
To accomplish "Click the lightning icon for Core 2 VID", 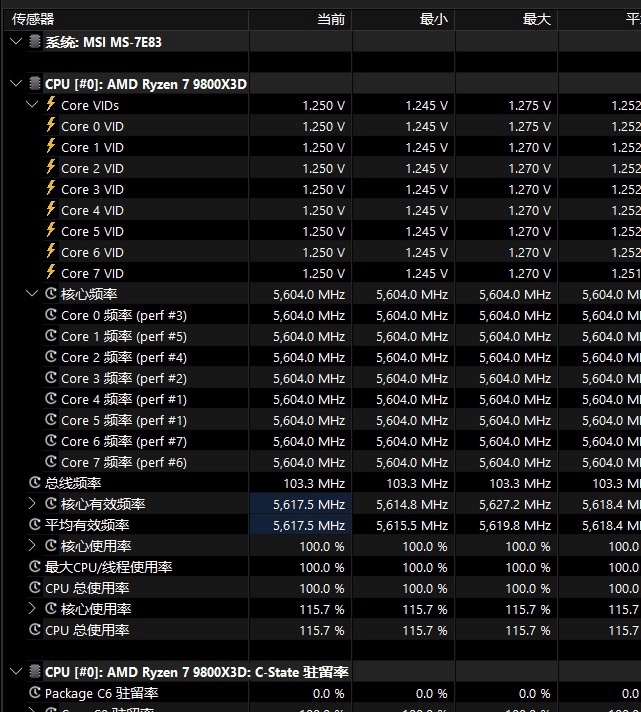I will [x=51, y=168].
